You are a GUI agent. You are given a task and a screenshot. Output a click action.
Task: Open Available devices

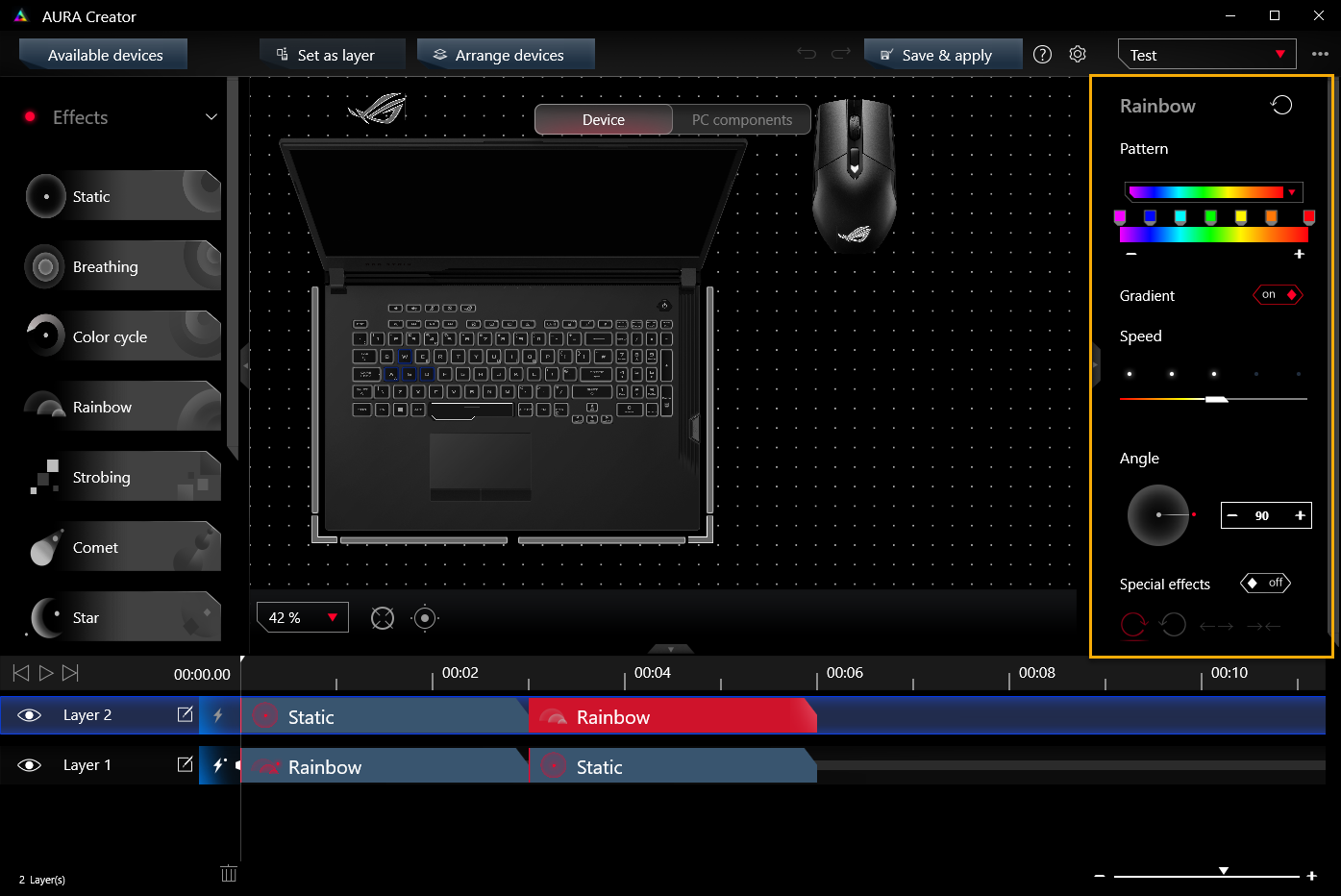(x=104, y=55)
